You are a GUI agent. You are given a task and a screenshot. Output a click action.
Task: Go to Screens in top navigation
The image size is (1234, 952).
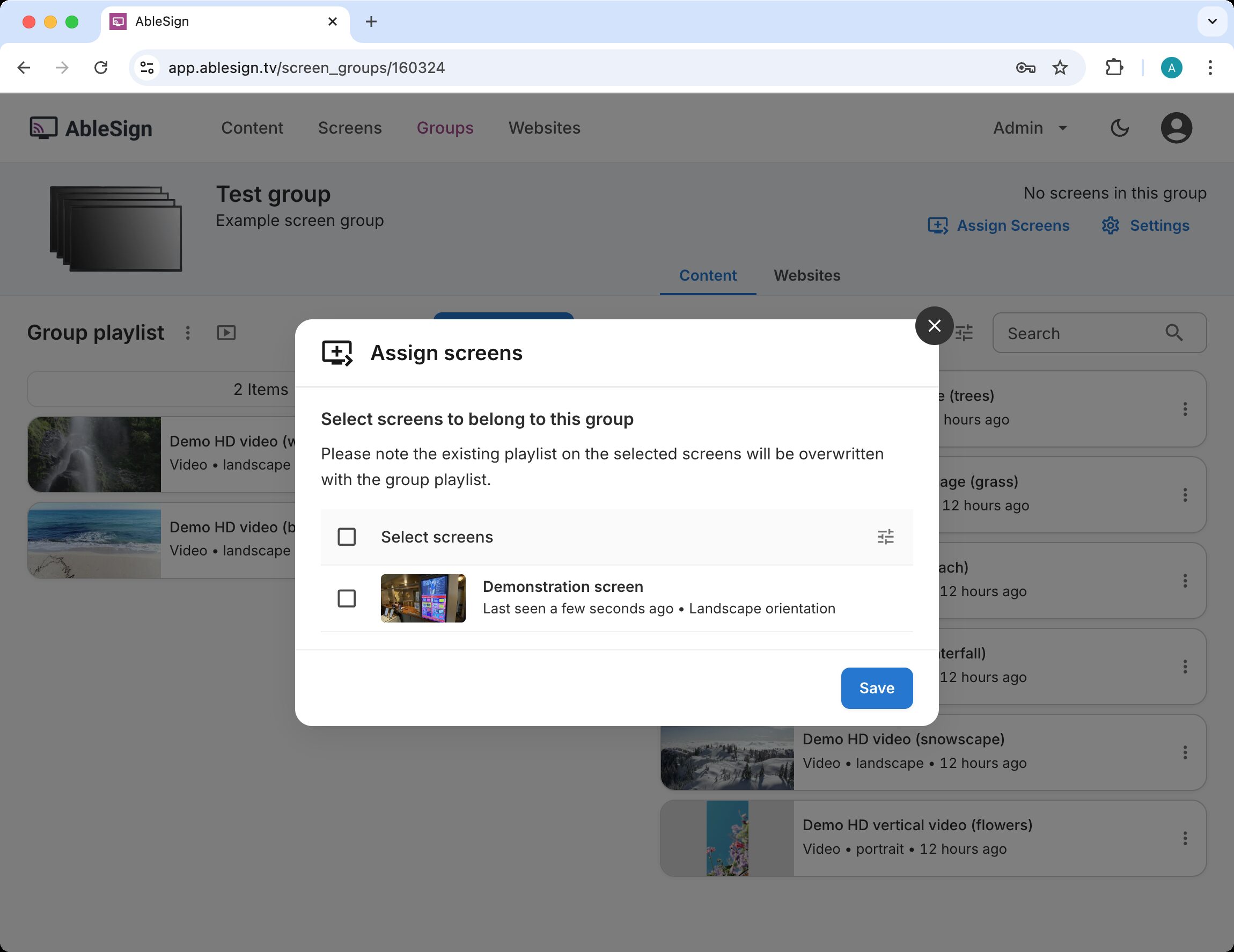click(x=350, y=128)
